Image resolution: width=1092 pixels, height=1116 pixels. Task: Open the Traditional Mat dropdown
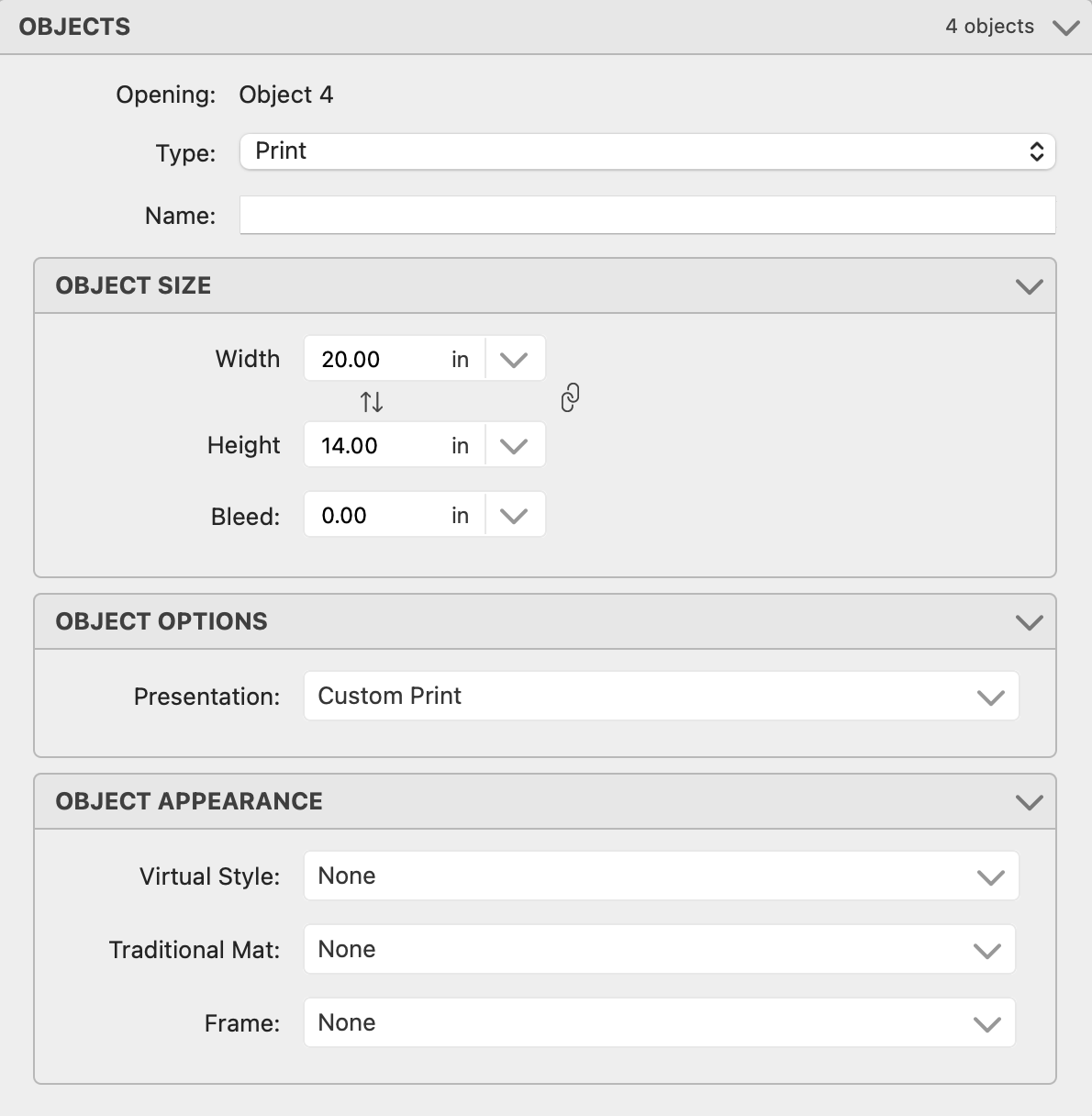pos(659,950)
